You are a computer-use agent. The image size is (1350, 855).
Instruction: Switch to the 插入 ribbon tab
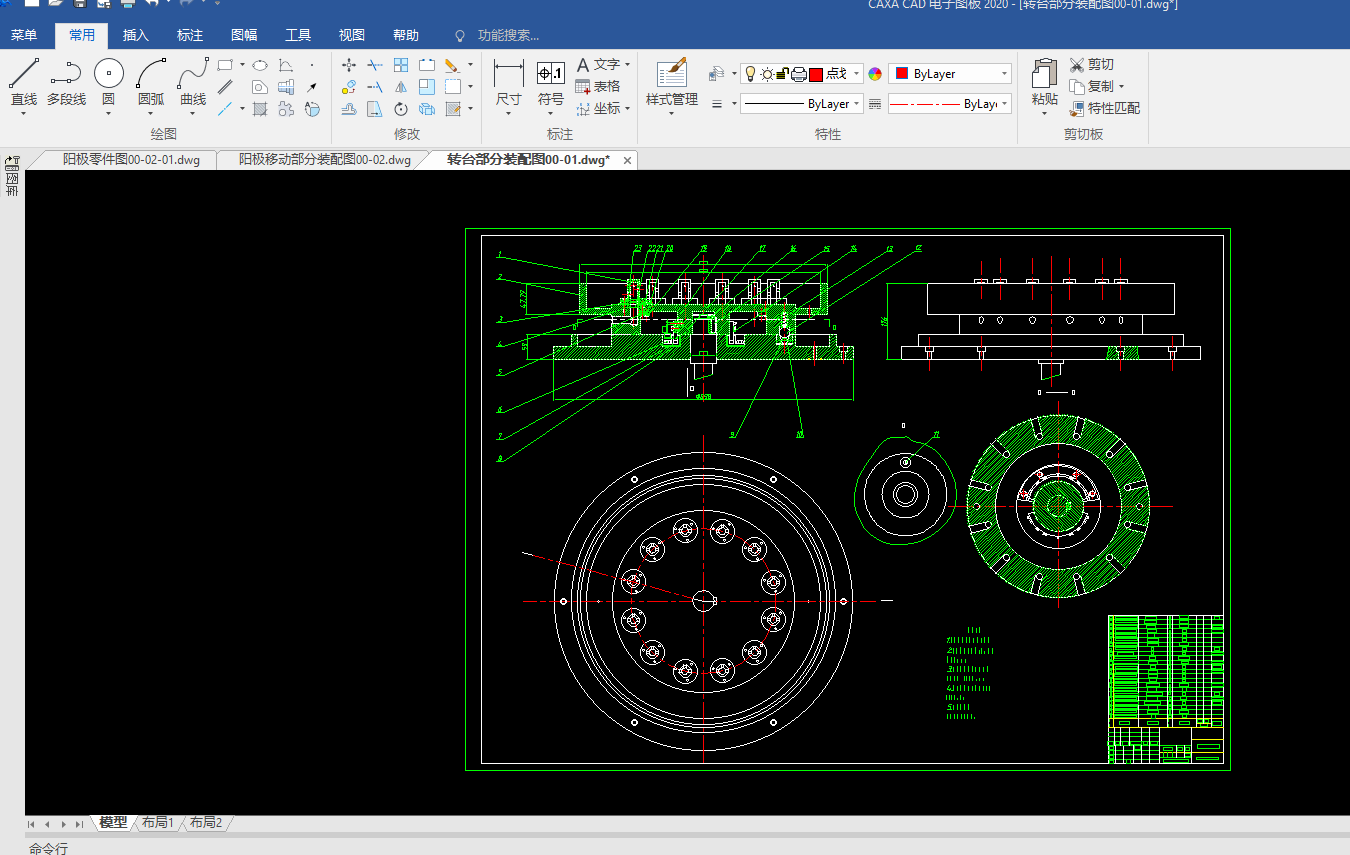[x=135, y=36]
